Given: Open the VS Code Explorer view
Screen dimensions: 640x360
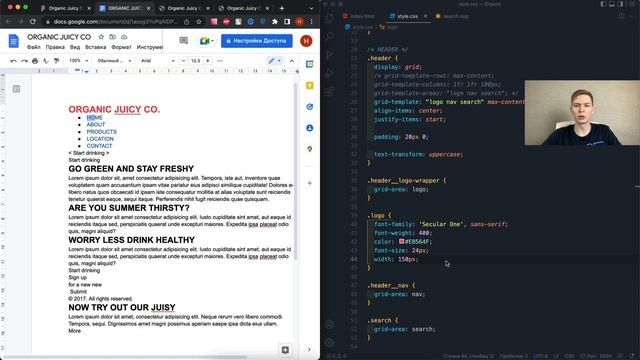Looking at the screenshot, I should (x=329, y=18).
